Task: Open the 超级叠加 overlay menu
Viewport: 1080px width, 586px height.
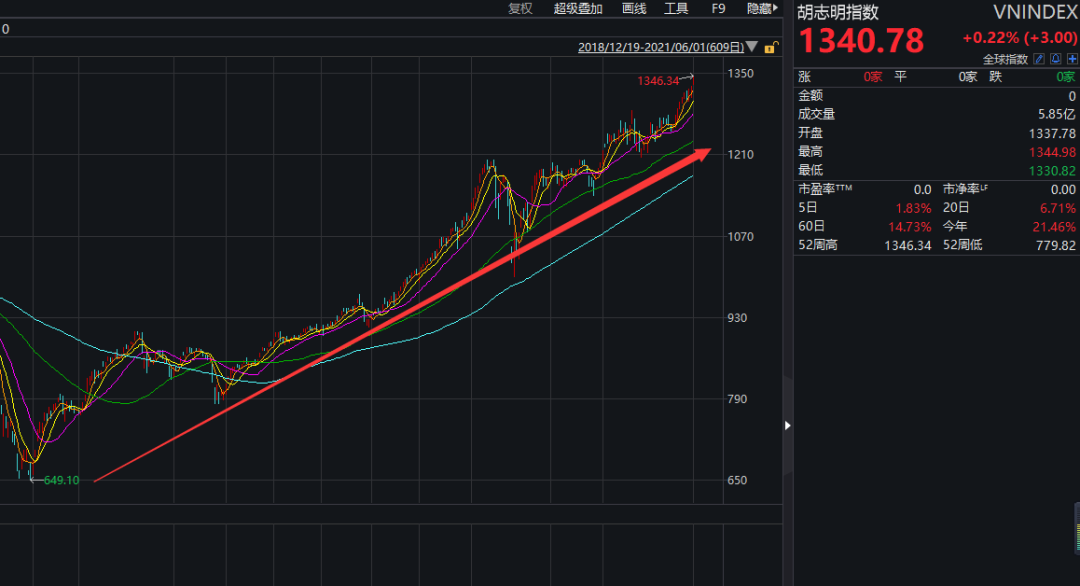Action: coord(578,8)
